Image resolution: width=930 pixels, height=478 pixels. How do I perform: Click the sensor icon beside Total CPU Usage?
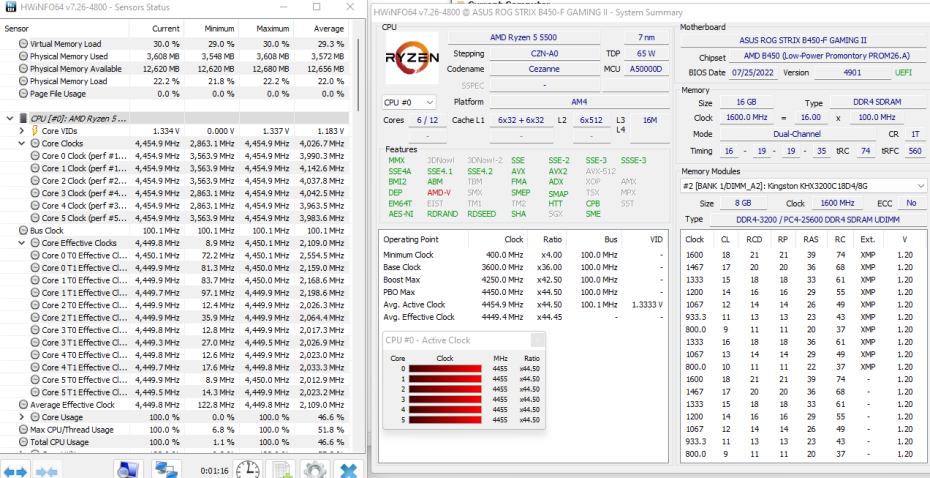pos(23,442)
